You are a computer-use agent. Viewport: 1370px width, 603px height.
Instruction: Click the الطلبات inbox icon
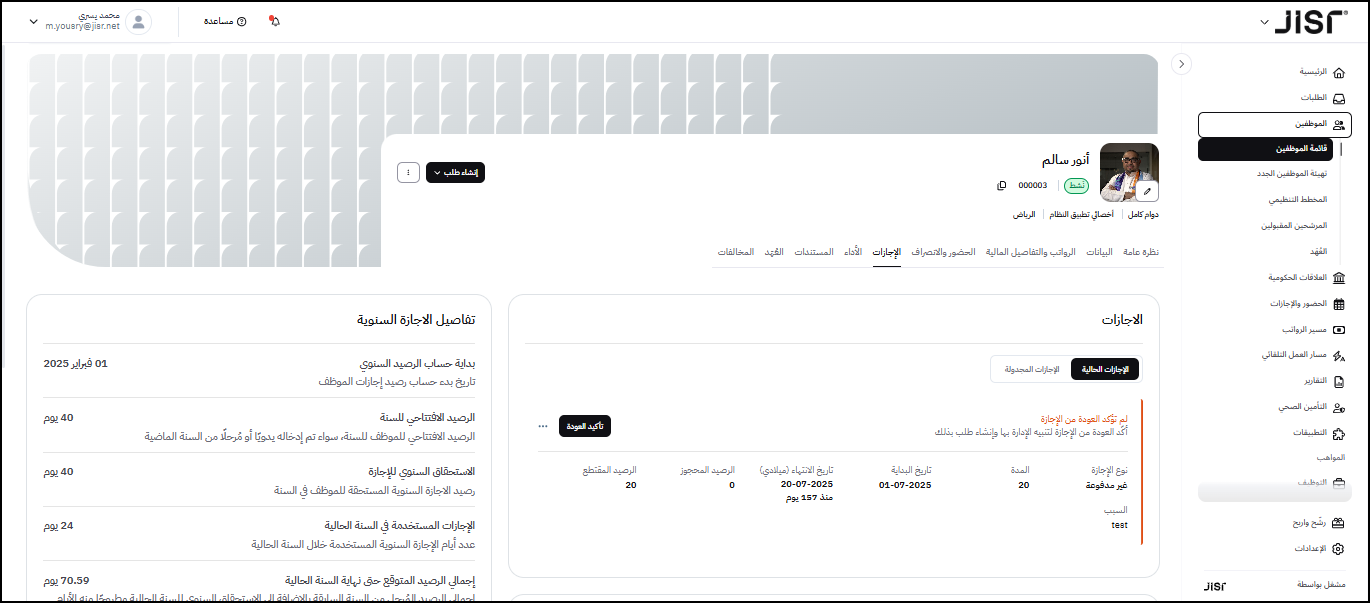click(x=1339, y=98)
